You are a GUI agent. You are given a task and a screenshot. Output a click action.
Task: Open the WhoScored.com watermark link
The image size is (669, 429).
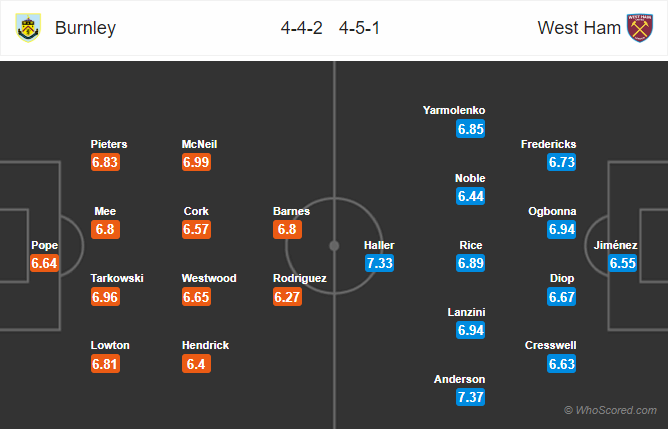tap(611, 410)
